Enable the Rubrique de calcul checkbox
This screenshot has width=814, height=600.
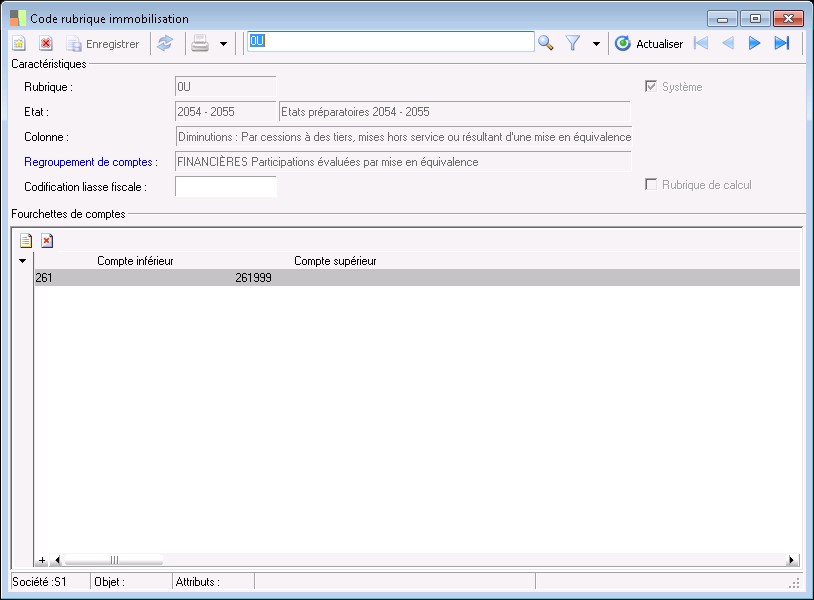(x=651, y=185)
